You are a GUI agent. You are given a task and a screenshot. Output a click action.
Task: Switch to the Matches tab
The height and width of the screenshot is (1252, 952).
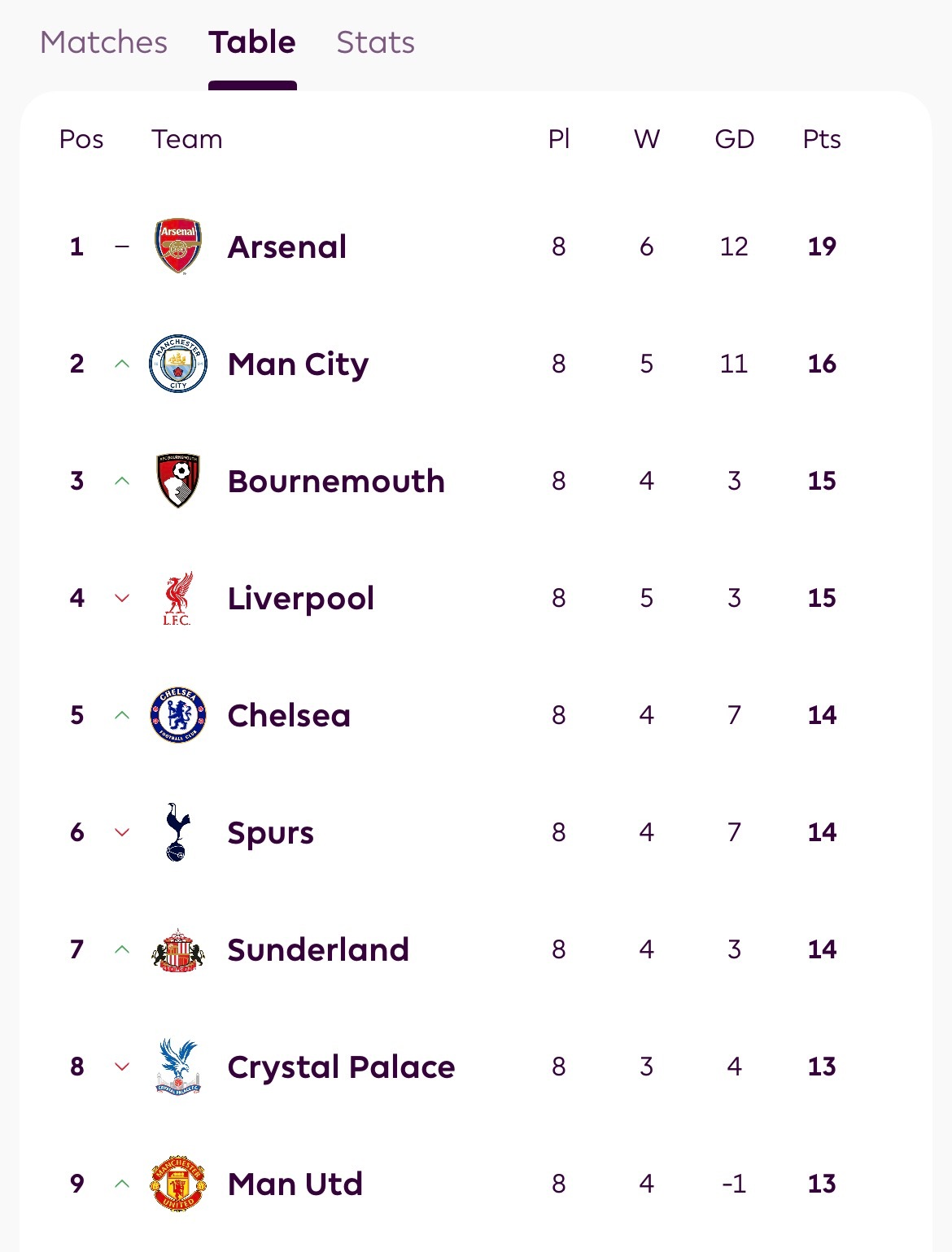[103, 42]
